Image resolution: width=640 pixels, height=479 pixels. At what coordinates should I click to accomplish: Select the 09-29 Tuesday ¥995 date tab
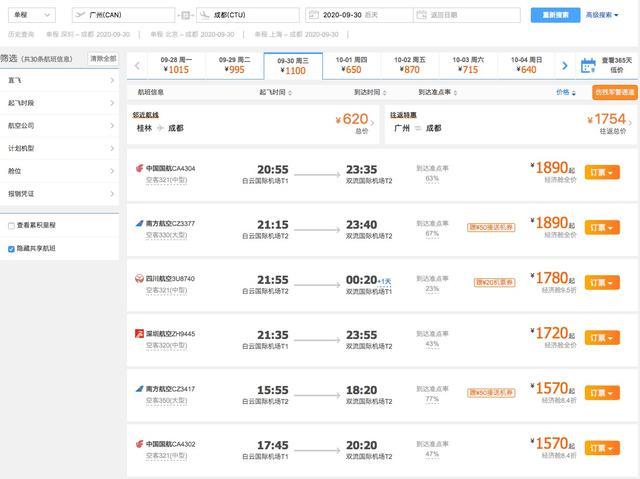(235, 65)
